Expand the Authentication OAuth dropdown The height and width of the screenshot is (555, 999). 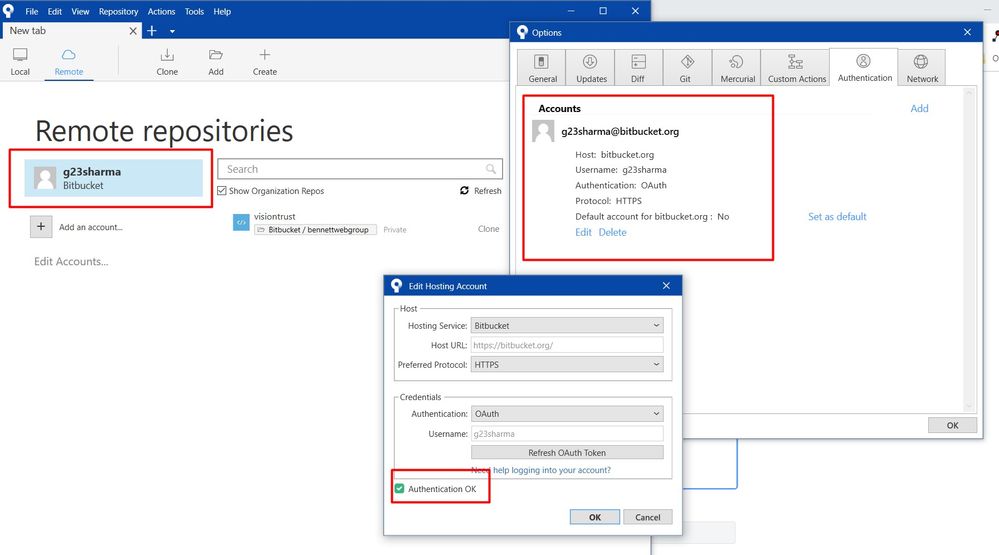coord(567,414)
